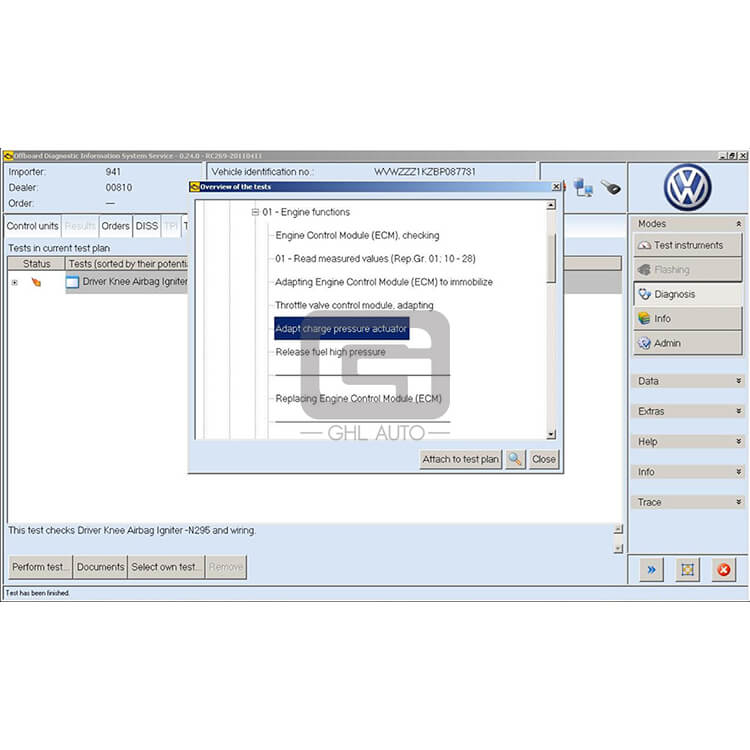The width and height of the screenshot is (750, 750).
Task: Click Perform test button
Action: pyautogui.click(x=41, y=567)
